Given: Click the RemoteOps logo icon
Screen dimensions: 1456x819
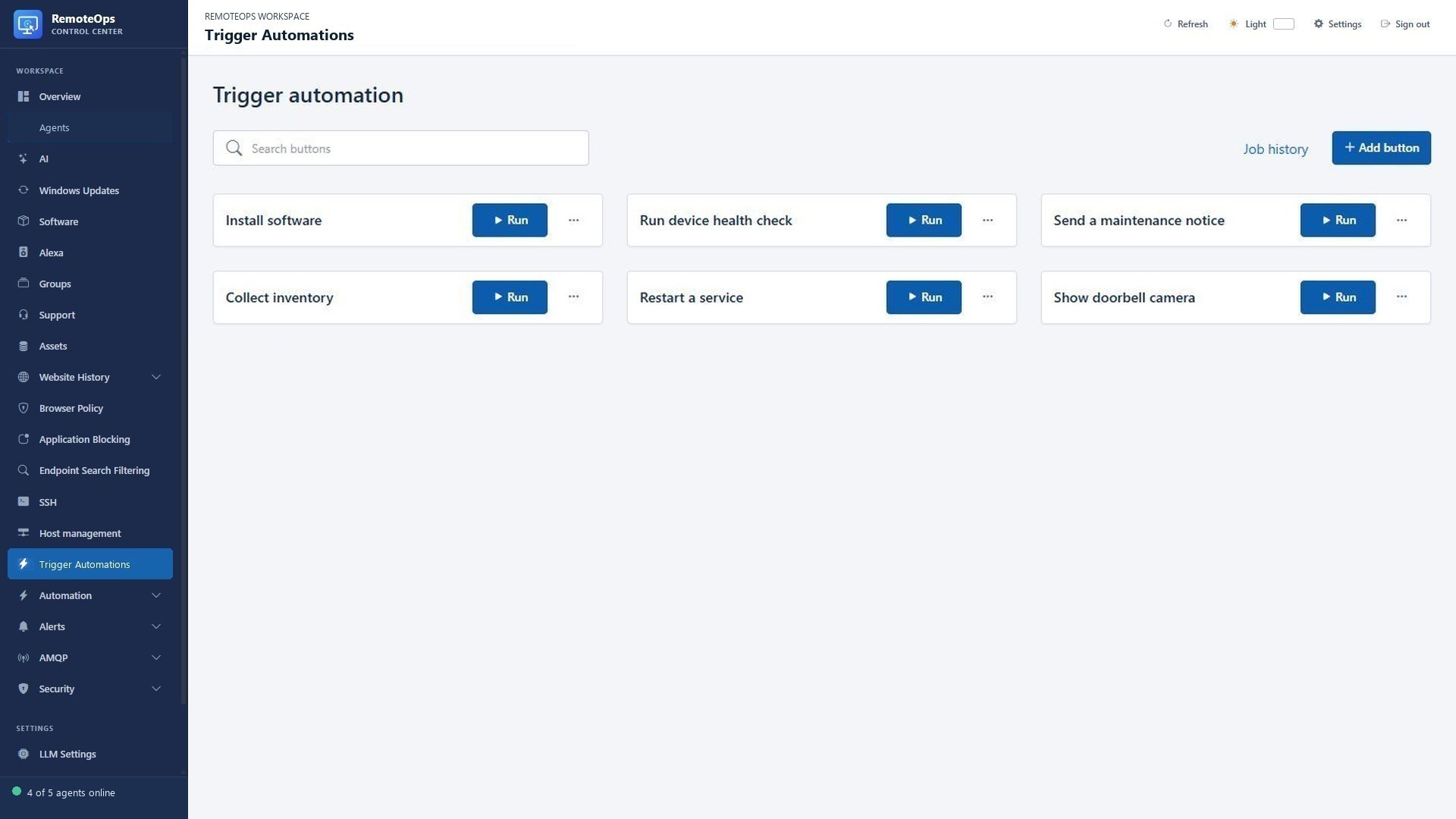Looking at the screenshot, I should [28, 24].
